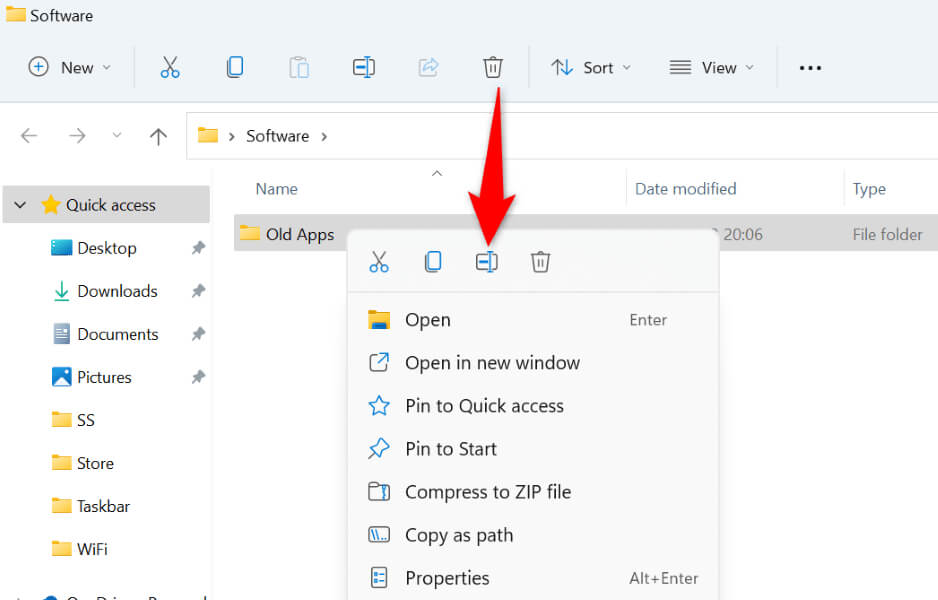The width and height of the screenshot is (938, 600).
Task: Click the Copy icon in the context menu
Action: click(x=433, y=261)
